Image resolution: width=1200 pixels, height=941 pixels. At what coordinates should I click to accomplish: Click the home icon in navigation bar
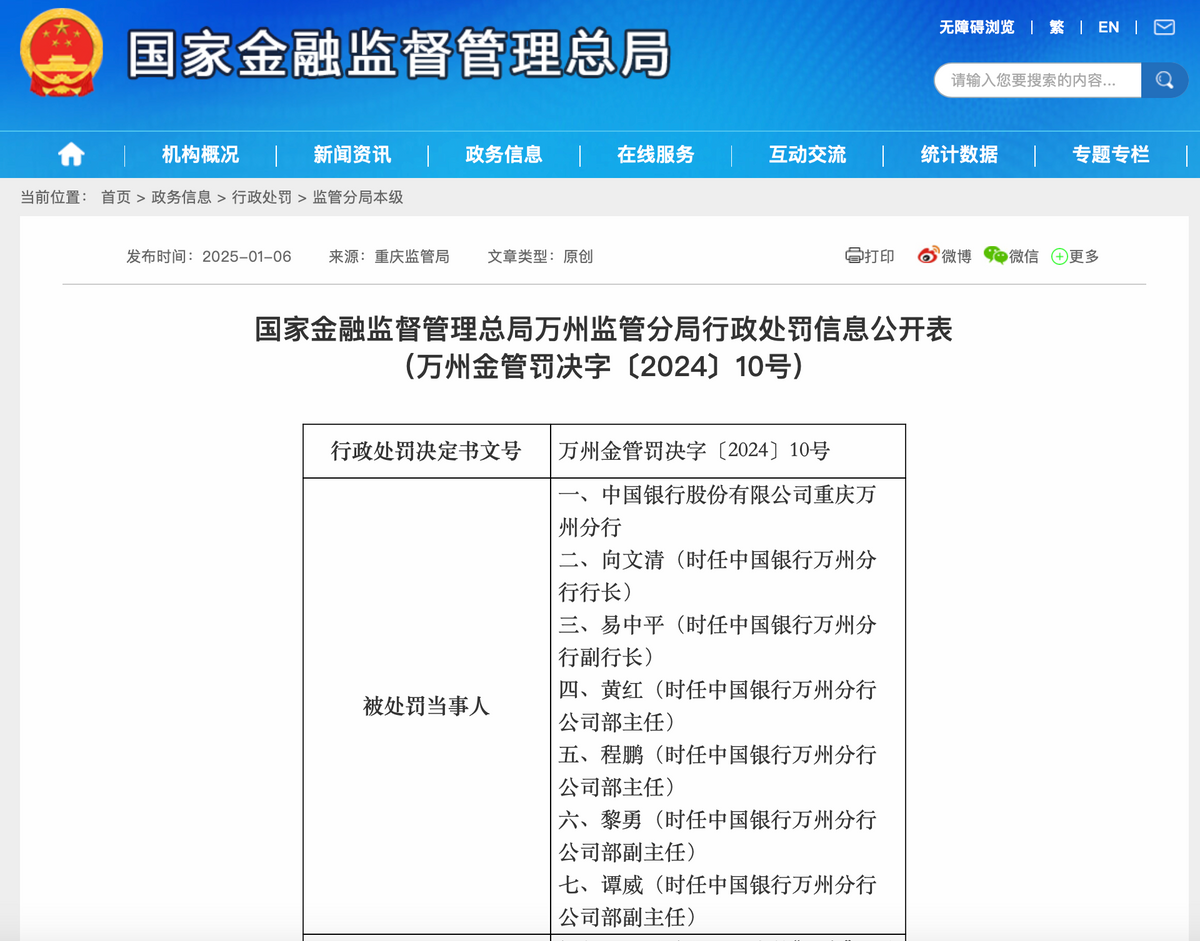click(x=71, y=154)
